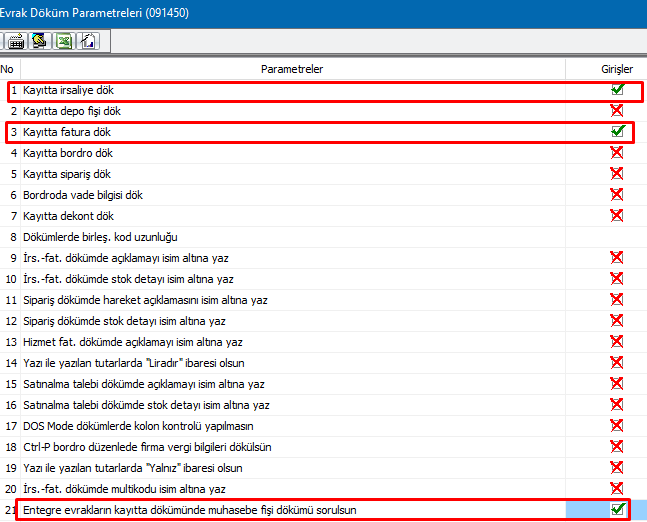Enable the "Liradır" ibaresi olsun checkbox
This screenshot has width=647, height=522.
[617, 363]
